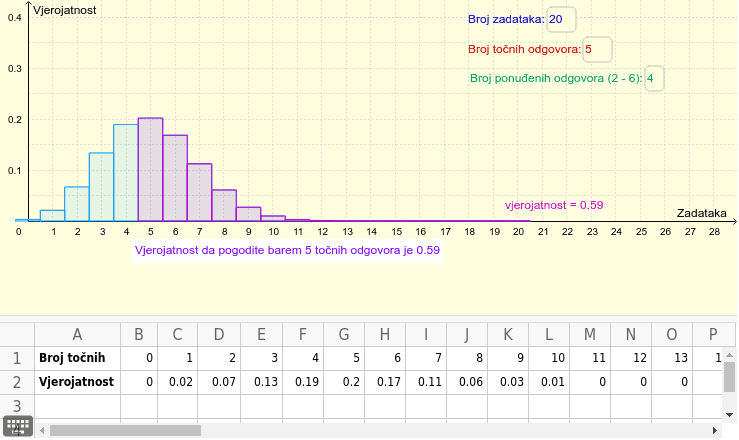Click cell with value 0.19

tap(303, 383)
